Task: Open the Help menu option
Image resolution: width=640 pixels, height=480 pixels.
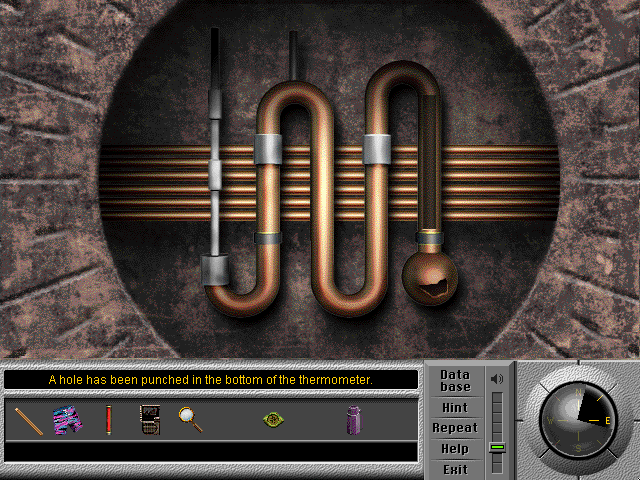Action: [455, 449]
